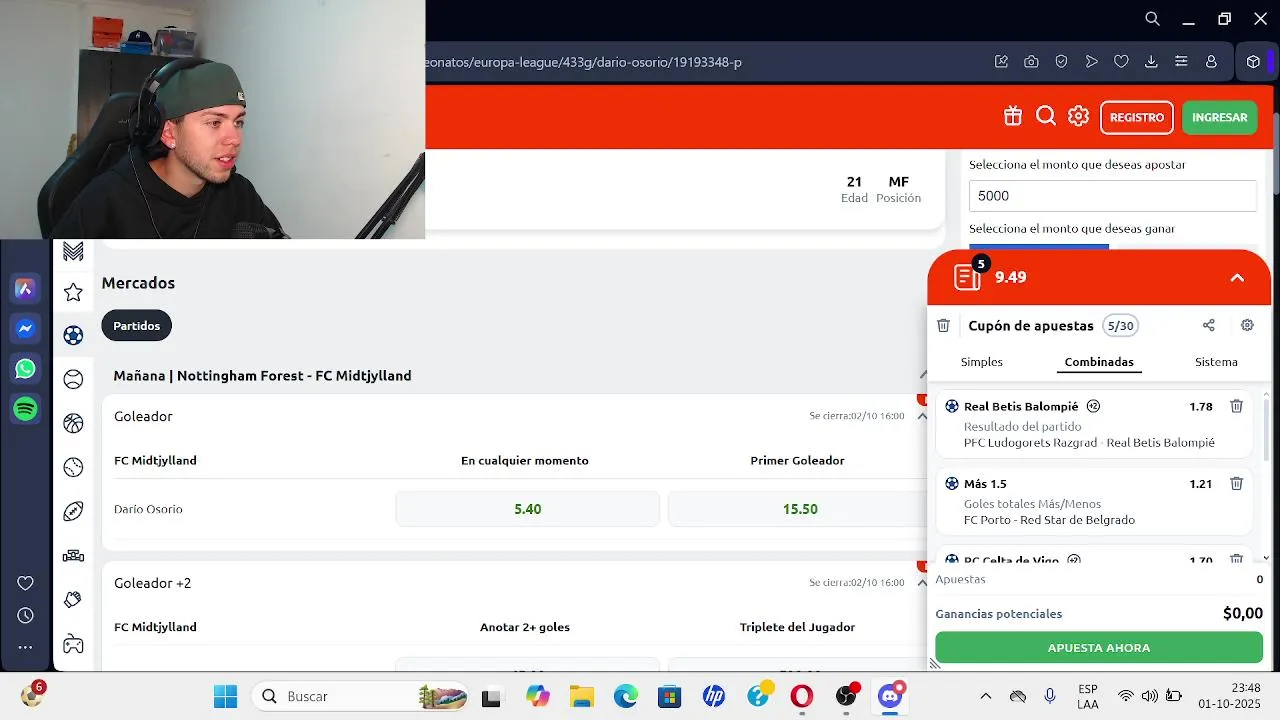The height and width of the screenshot is (720, 1280).
Task: Open File Explorer from taskbar
Action: tap(581, 696)
